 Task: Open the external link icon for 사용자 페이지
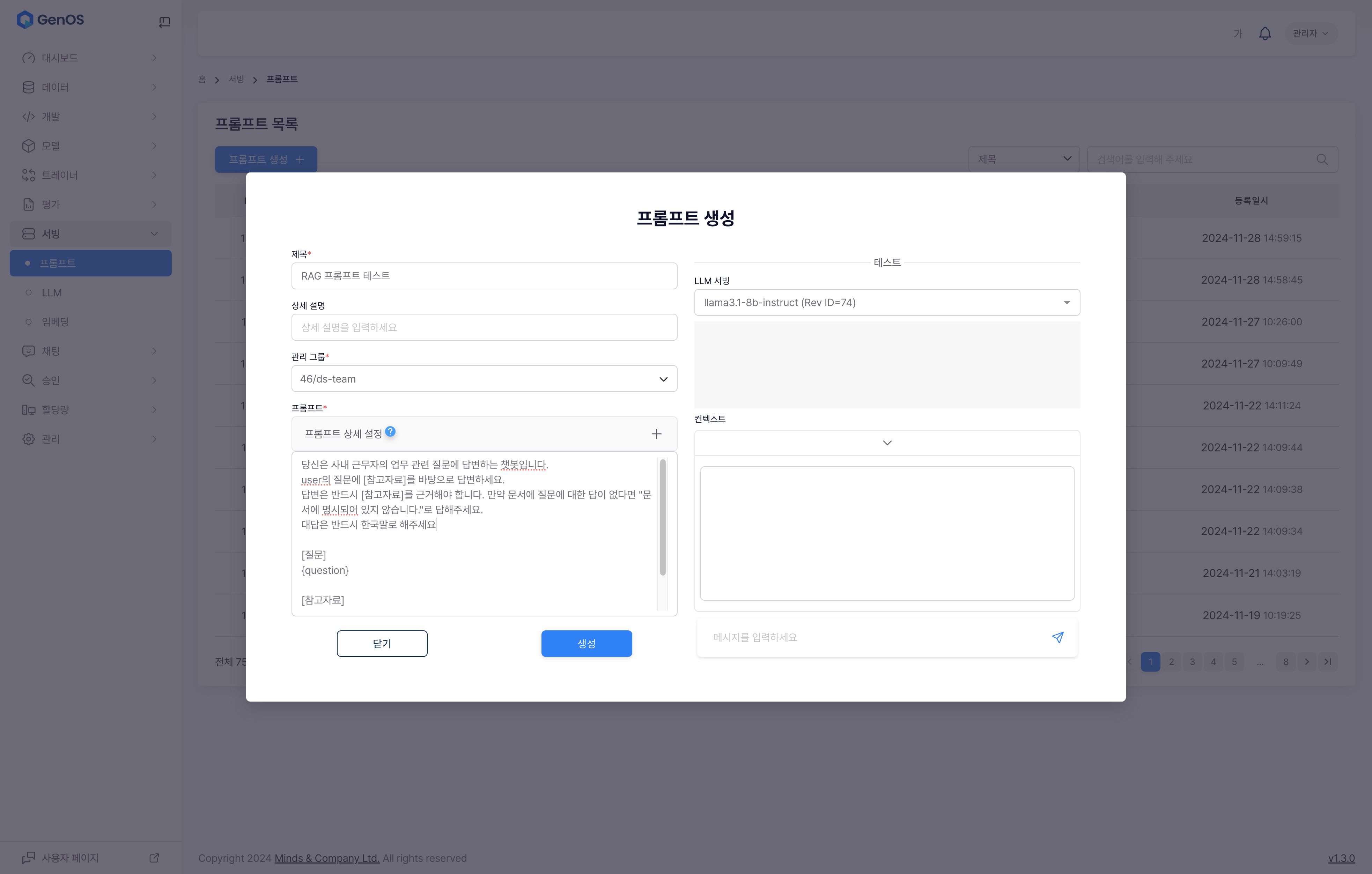tap(154, 858)
